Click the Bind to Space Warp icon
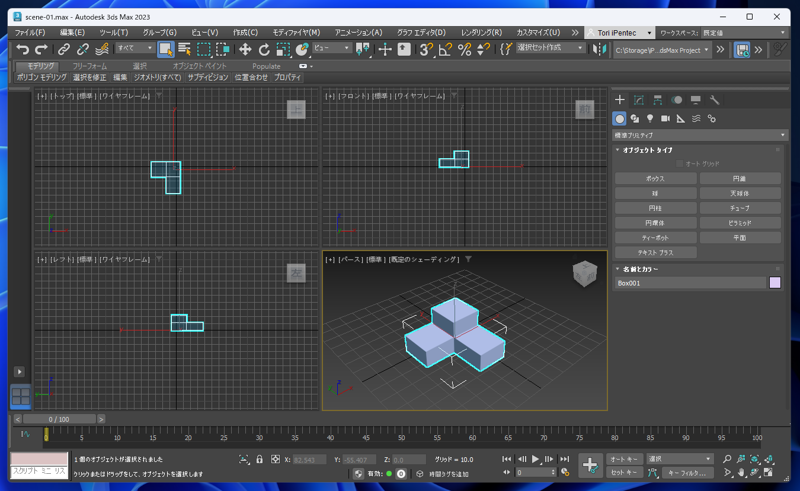The image size is (800, 491). pos(102,50)
